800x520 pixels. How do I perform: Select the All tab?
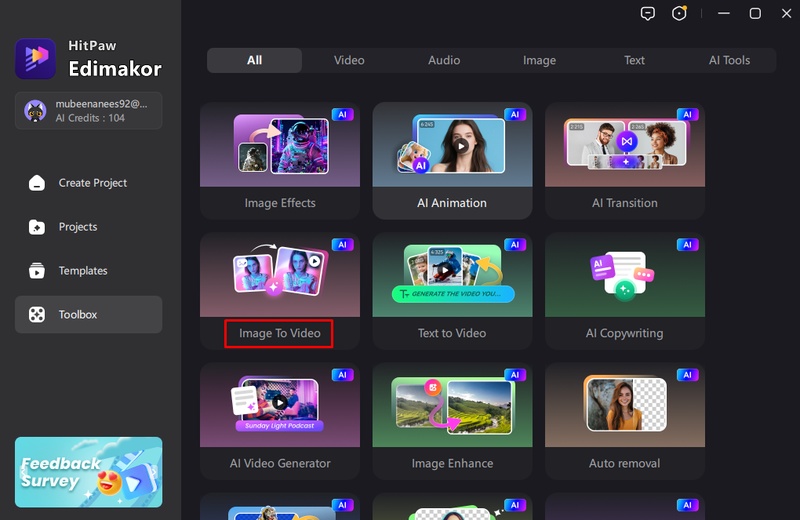tap(255, 60)
